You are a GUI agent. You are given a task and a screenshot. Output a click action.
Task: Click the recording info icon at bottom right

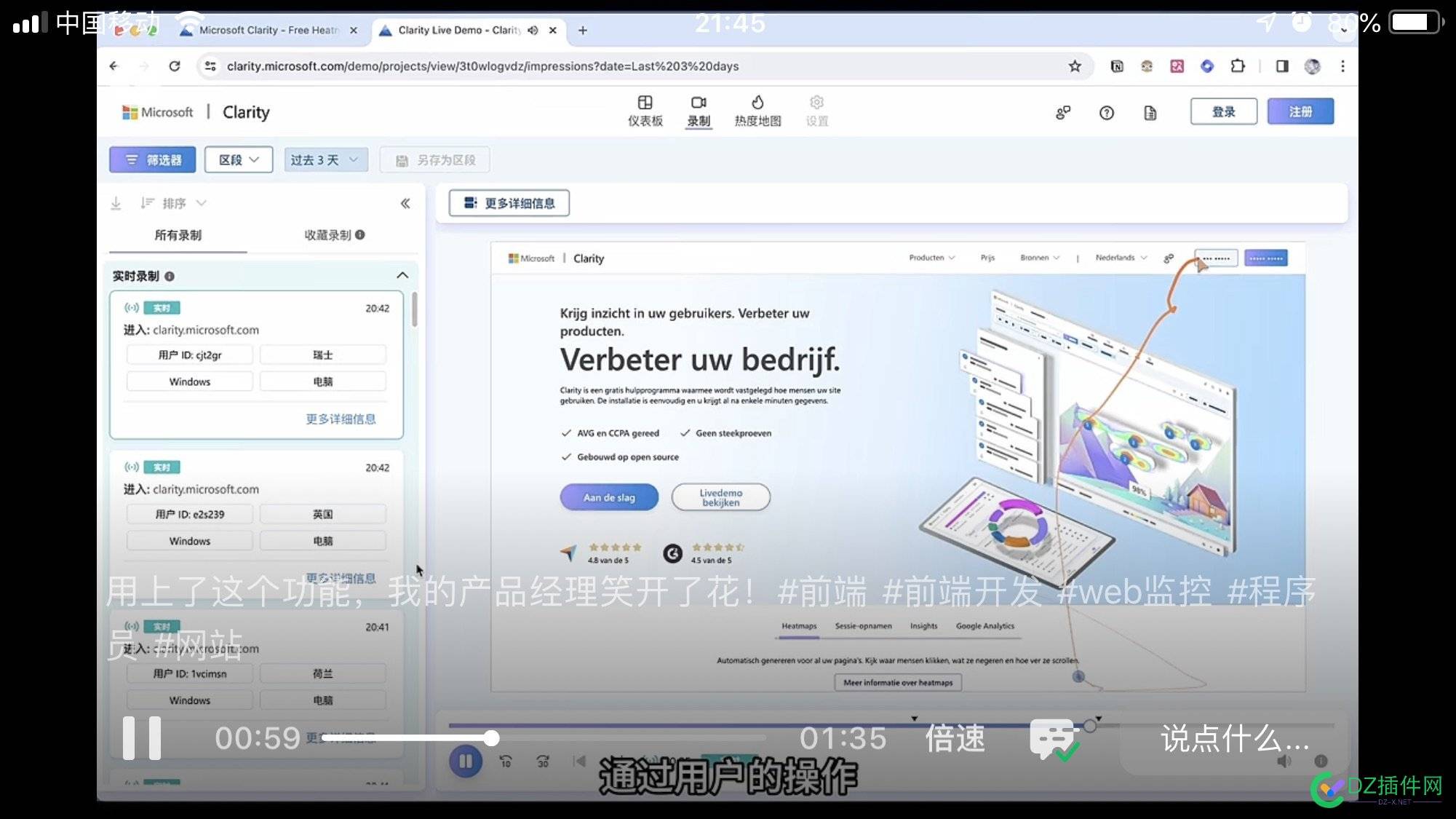tap(1321, 761)
